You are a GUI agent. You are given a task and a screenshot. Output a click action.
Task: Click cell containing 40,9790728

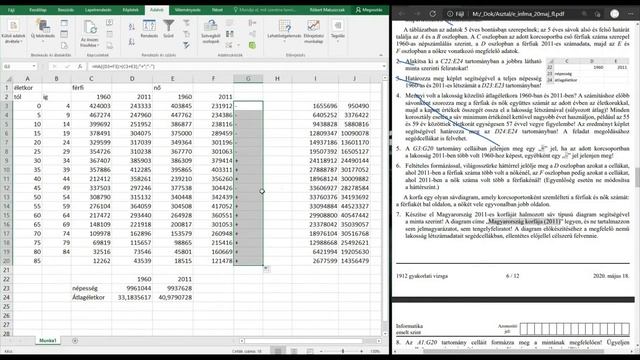pos(173,297)
